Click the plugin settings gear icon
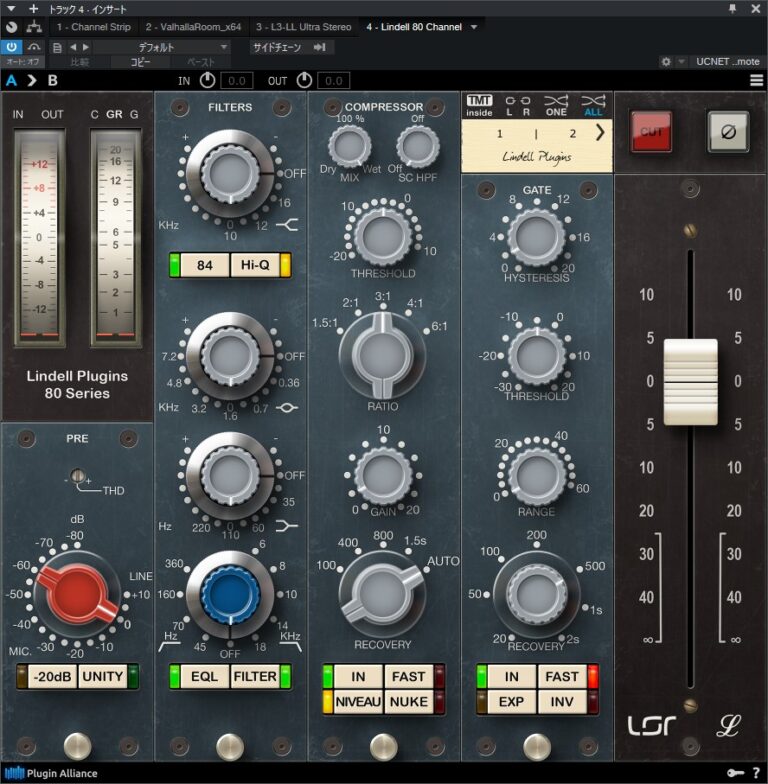This screenshot has height=784, width=768. point(666,62)
